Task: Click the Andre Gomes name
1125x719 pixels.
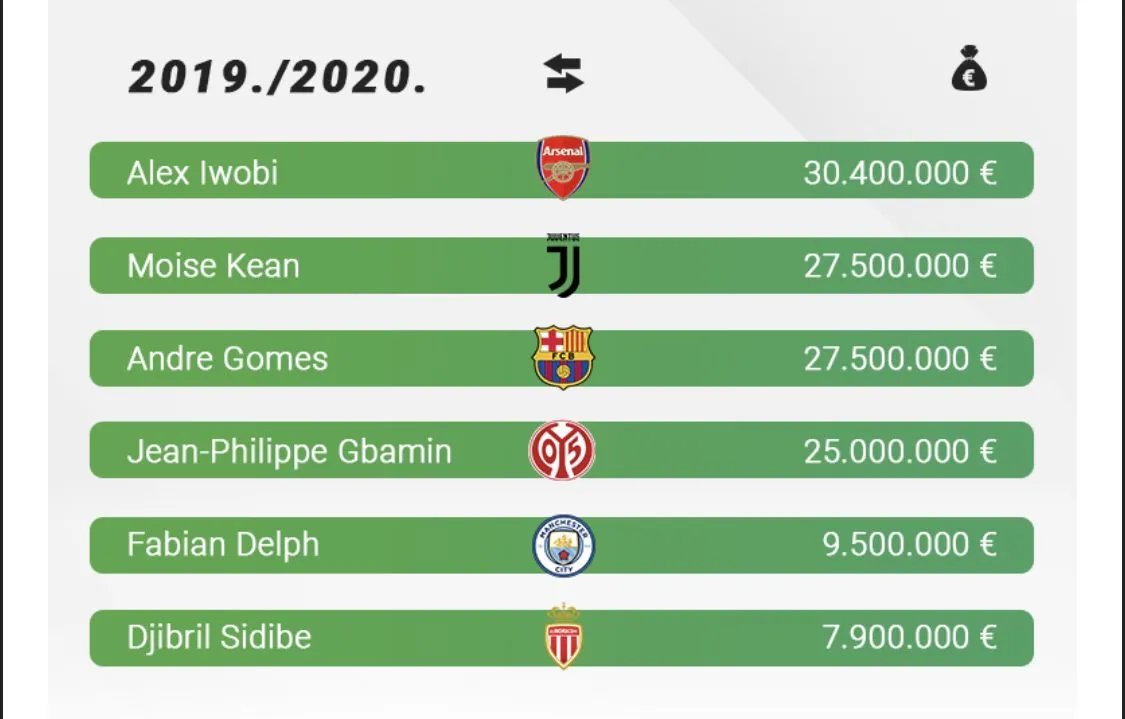Action: coord(227,359)
